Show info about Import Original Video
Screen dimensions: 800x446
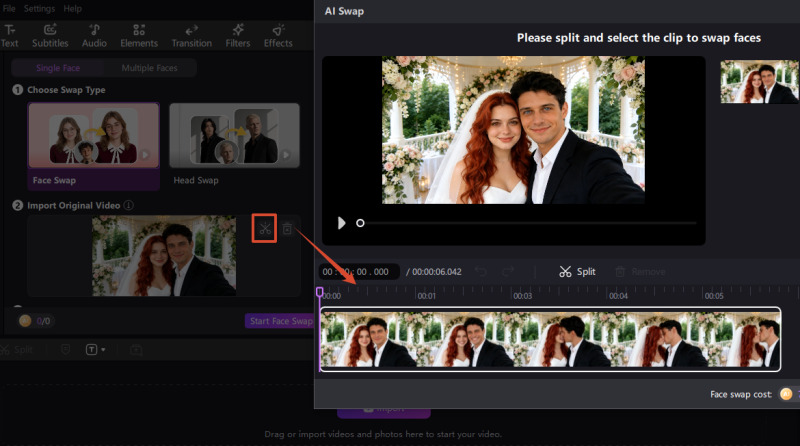coord(129,205)
